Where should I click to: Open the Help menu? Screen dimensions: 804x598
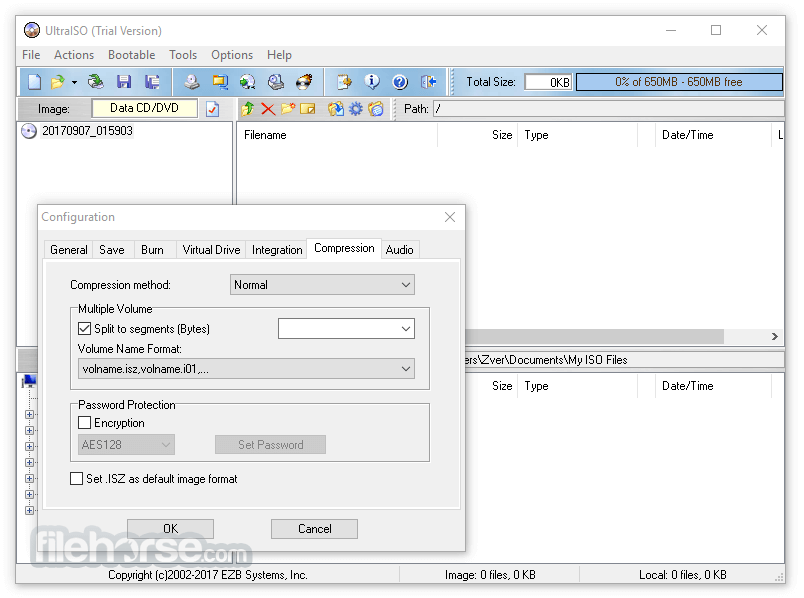(x=279, y=55)
